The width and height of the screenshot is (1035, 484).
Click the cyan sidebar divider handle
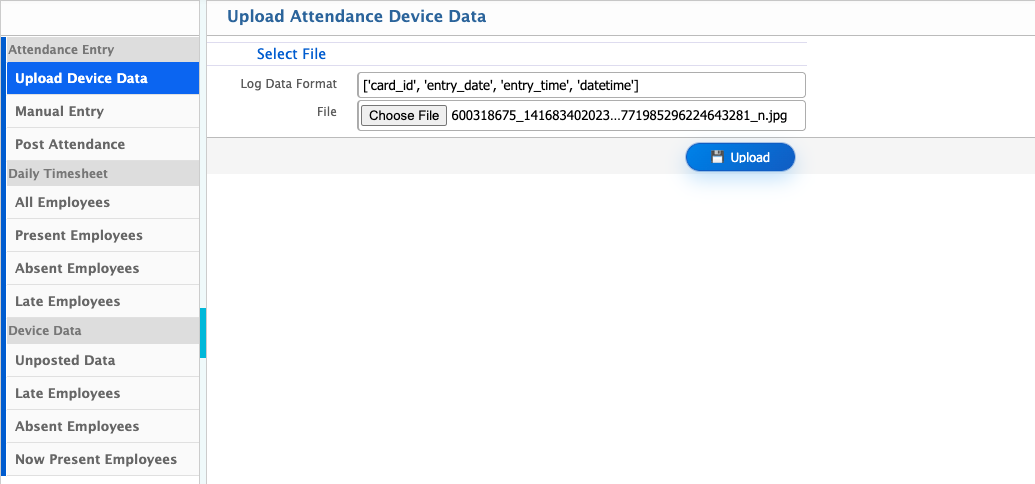pyautogui.click(x=203, y=333)
